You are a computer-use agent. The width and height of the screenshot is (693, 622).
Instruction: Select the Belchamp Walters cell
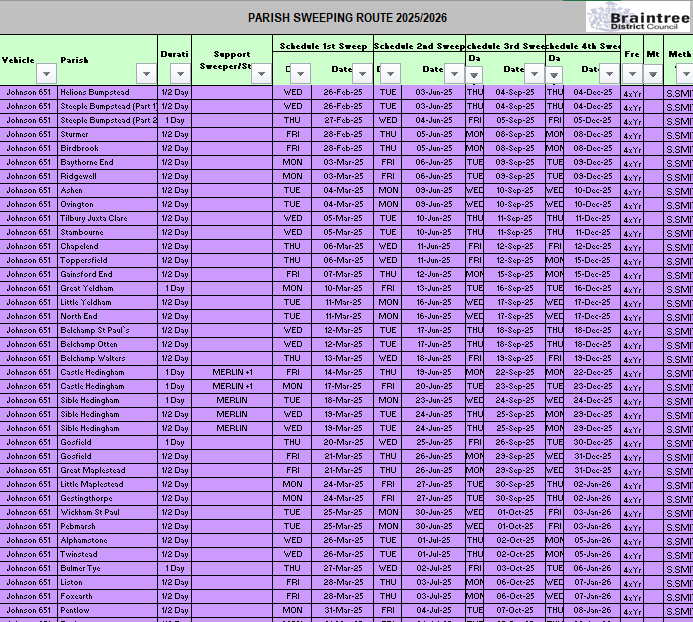[107, 358]
